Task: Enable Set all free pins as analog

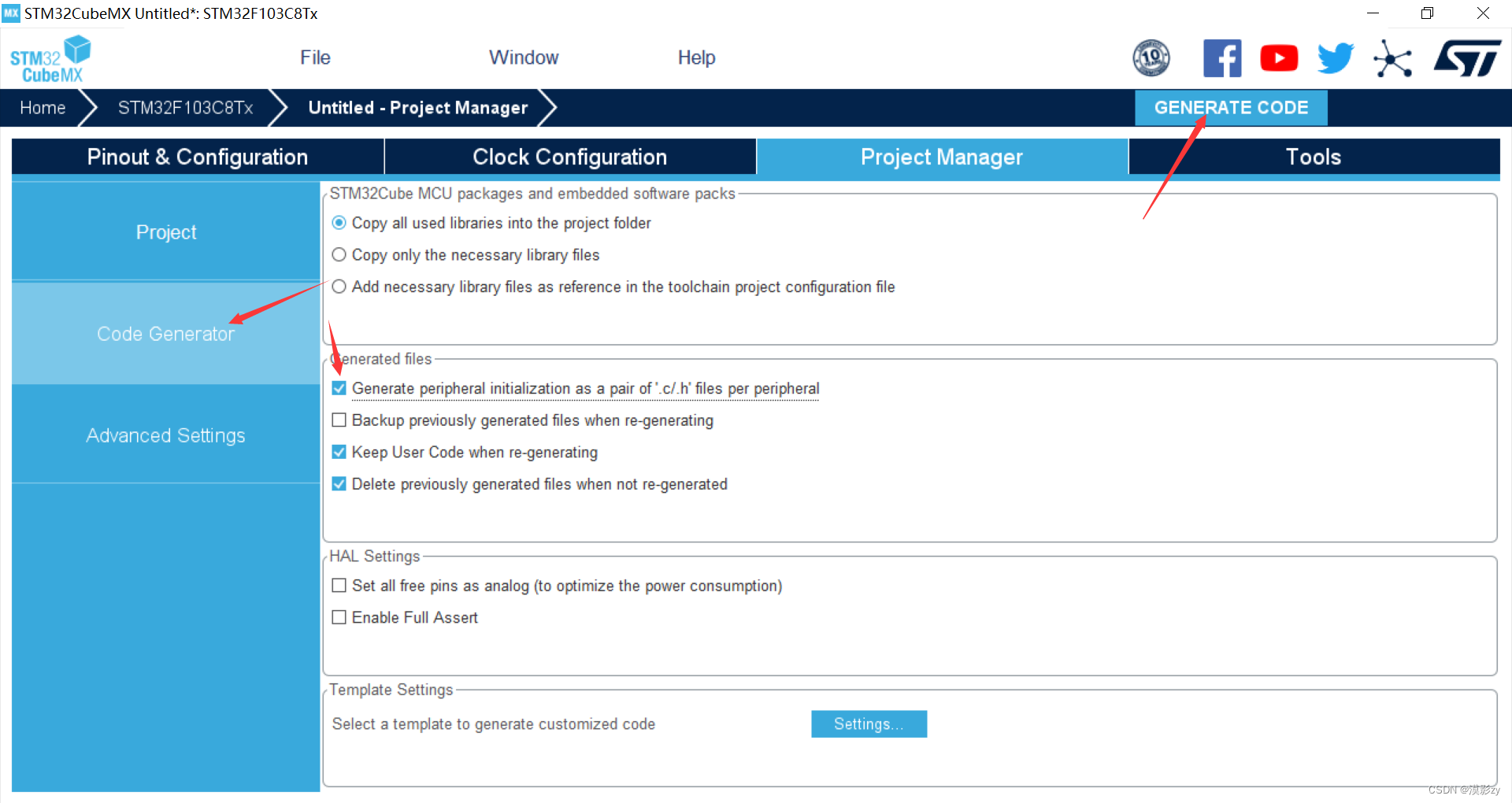Action: 339,586
